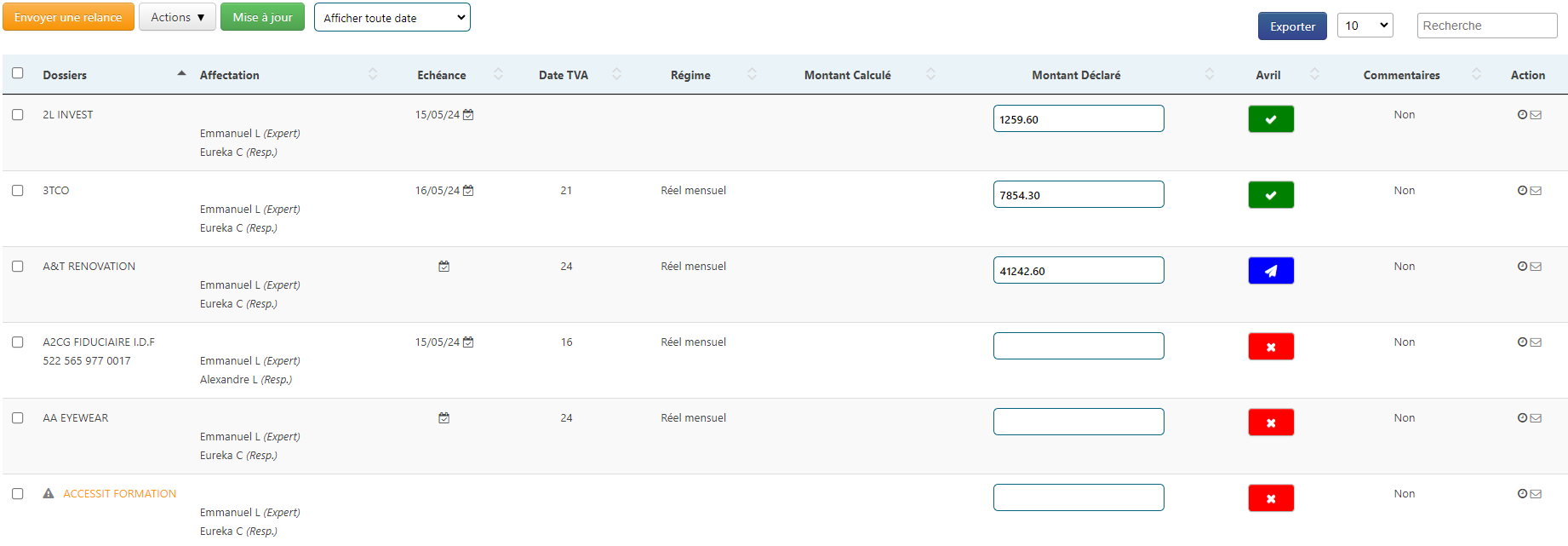Click the envelope icon for A2CG FIDUCIAIRE I.D.F
The height and width of the screenshot is (546, 1568).
[x=1536, y=342]
